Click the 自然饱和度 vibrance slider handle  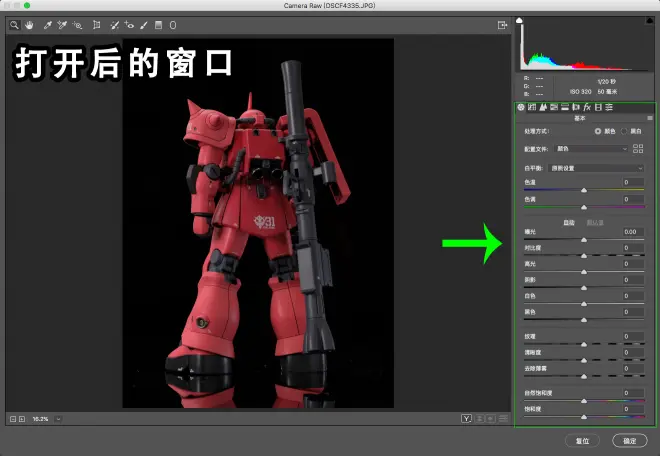click(584, 401)
